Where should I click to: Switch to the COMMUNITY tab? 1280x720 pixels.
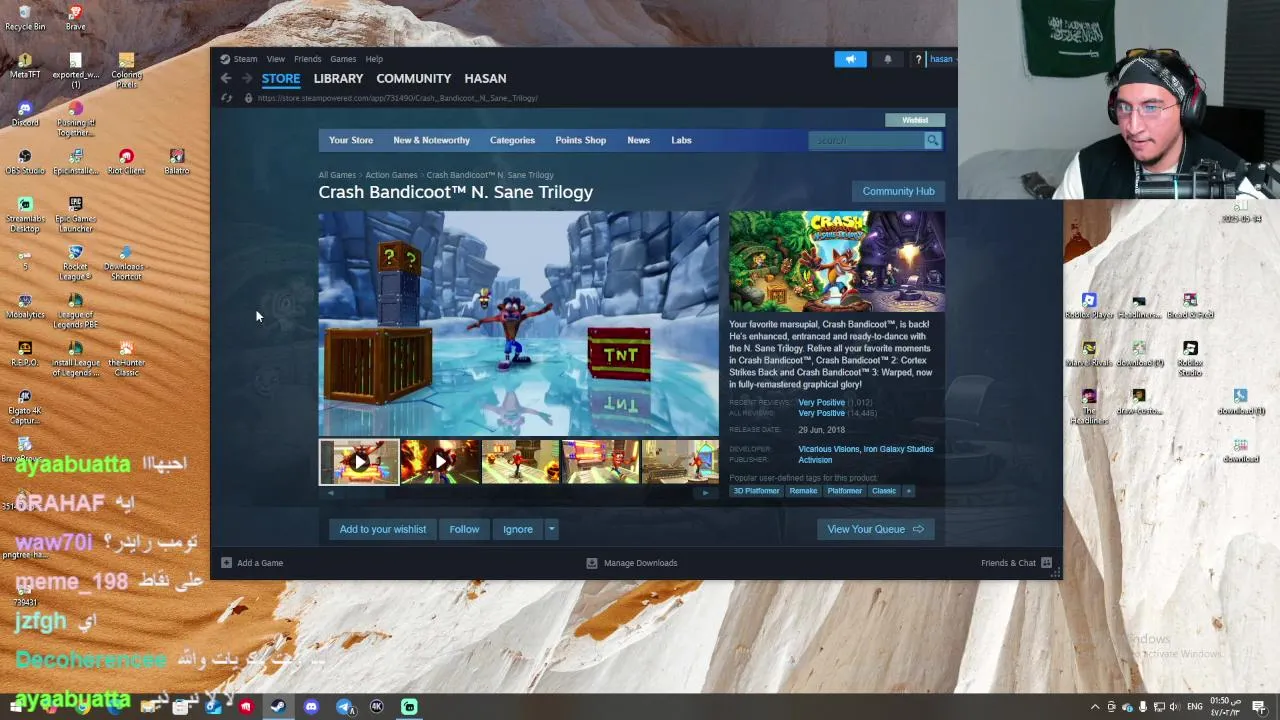[x=413, y=78]
